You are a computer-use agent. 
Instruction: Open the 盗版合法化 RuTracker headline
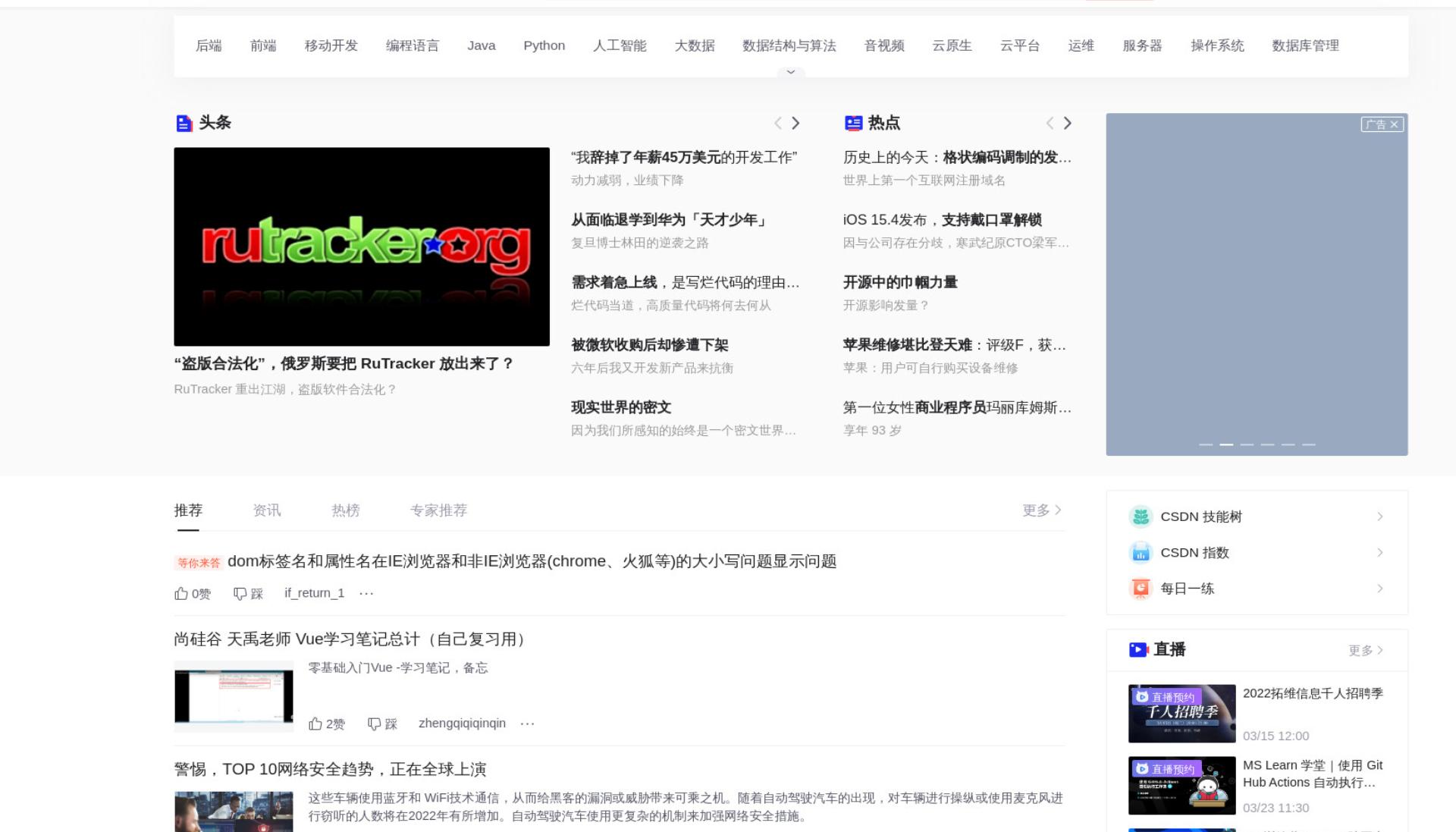[x=344, y=364]
